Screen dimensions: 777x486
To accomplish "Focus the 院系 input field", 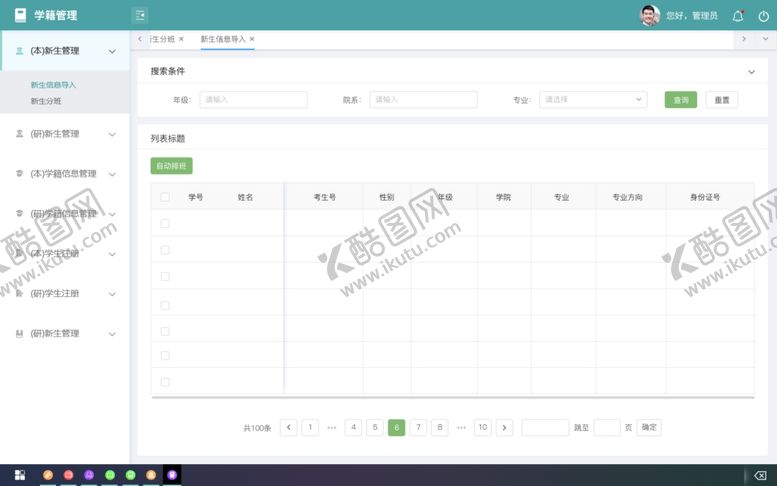I will click(423, 100).
